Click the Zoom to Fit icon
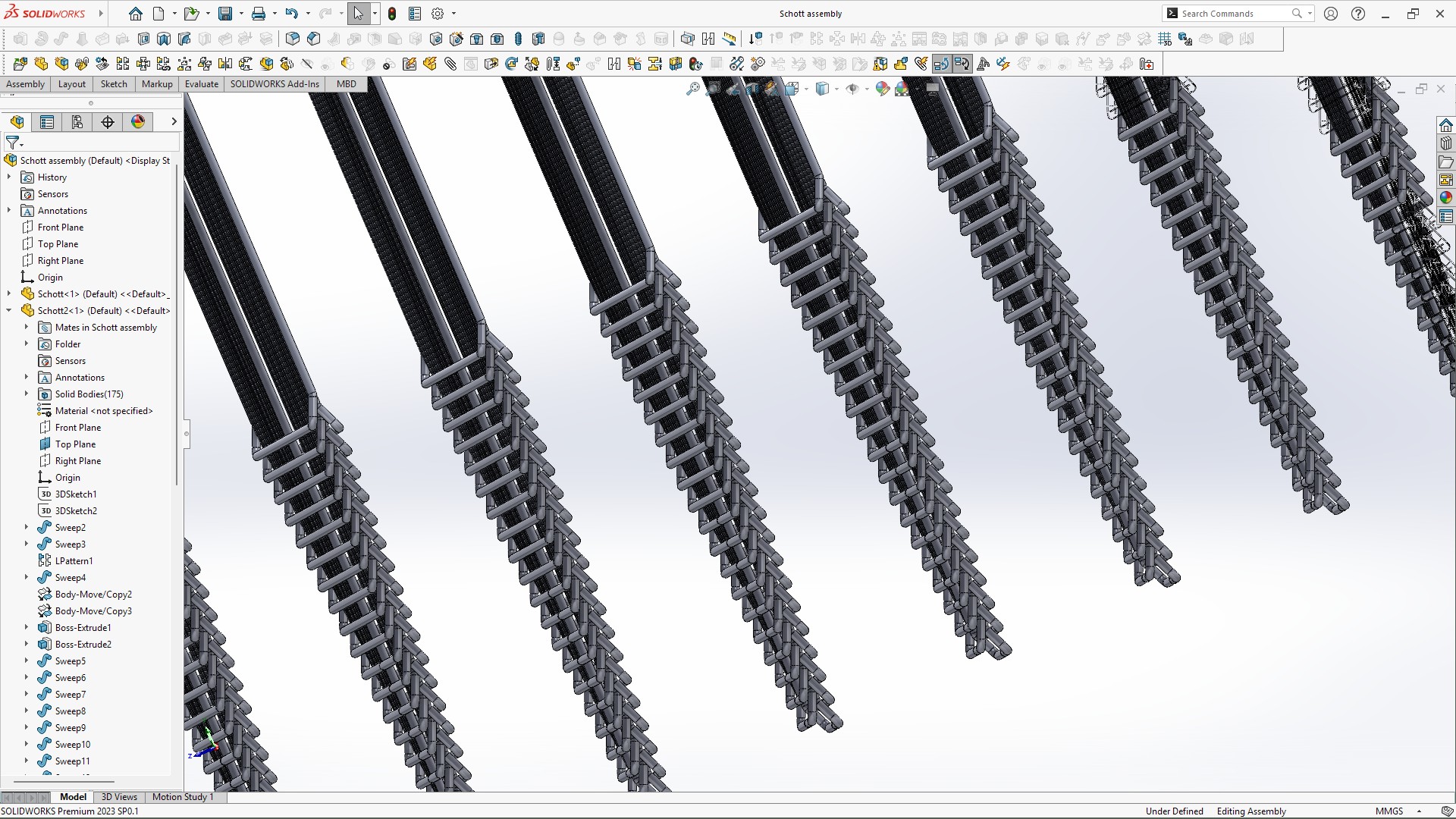 [x=692, y=89]
